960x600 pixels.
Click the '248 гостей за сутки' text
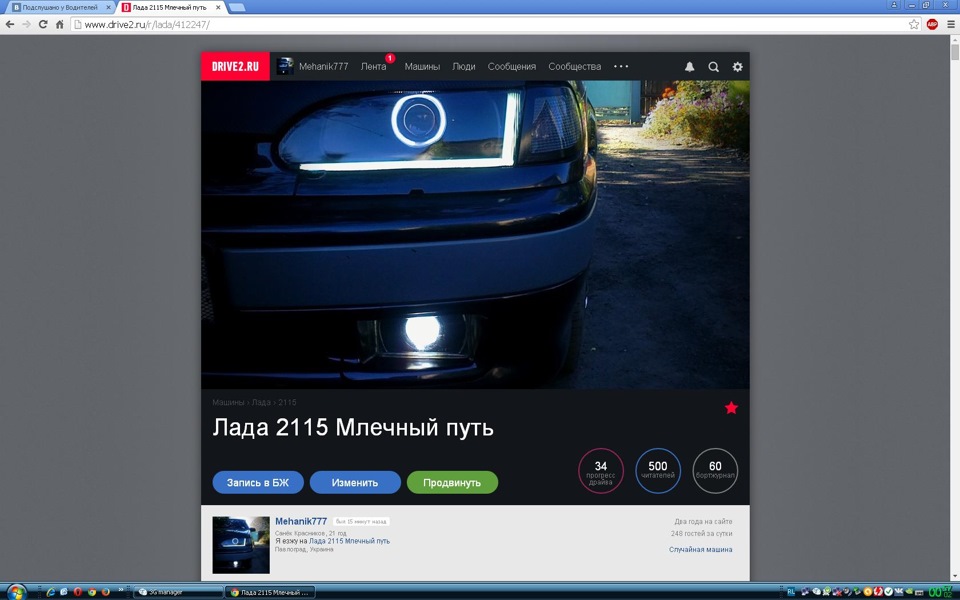click(x=701, y=534)
